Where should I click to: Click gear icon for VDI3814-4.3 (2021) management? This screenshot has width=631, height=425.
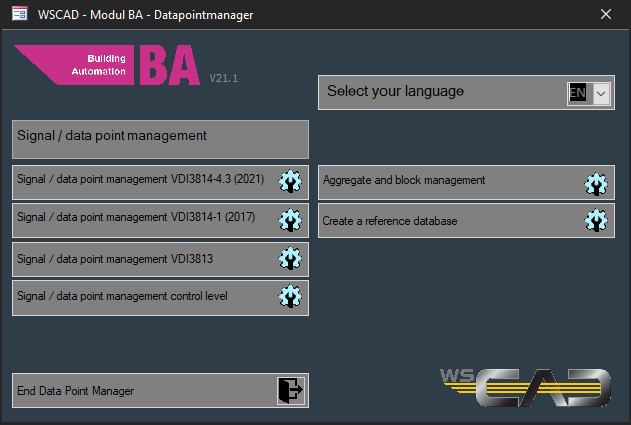pyautogui.click(x=290, y=181)
